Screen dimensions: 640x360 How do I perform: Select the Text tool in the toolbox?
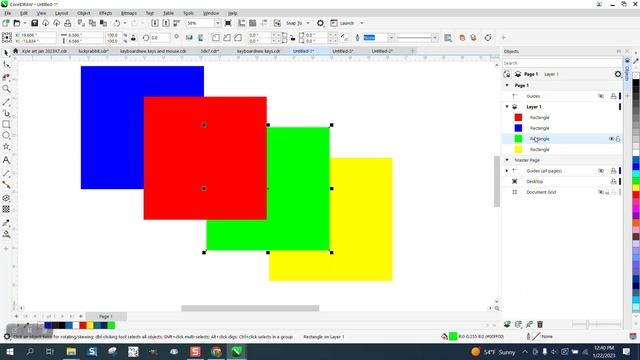(6, 160)
